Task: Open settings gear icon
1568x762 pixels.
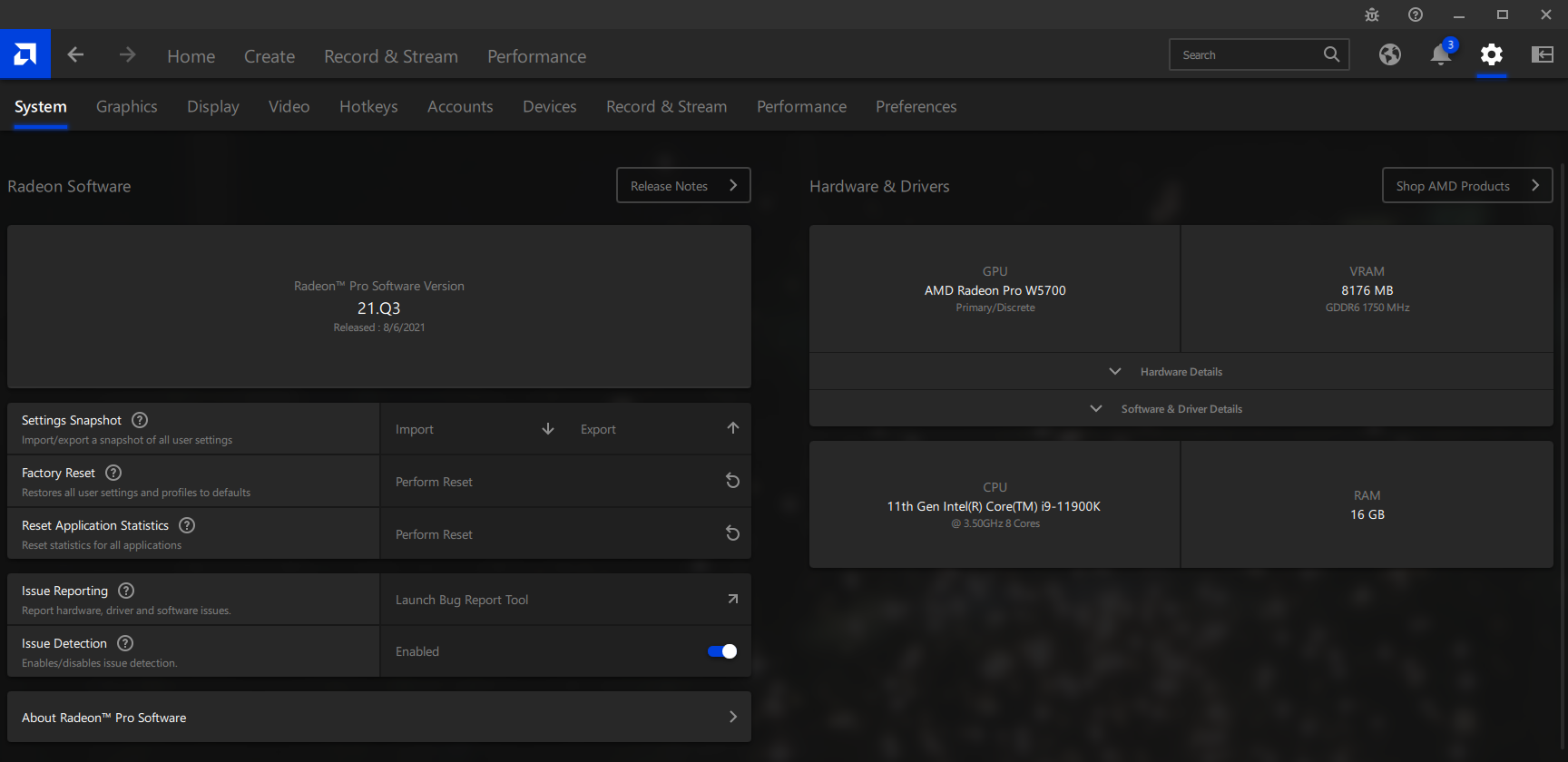Action: click(1492, 54)
